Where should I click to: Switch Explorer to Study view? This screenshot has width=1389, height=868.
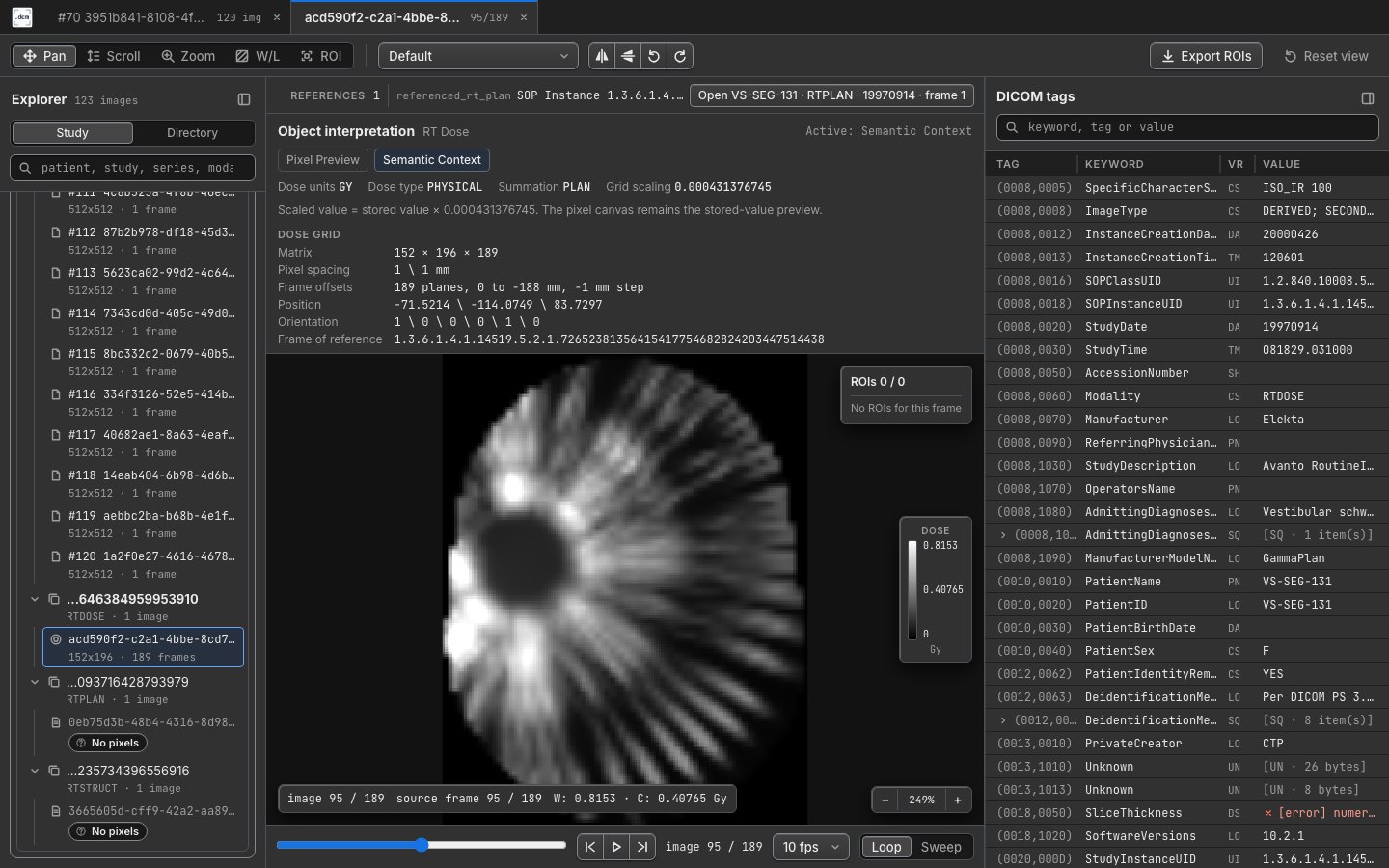[x=72, y=133]
